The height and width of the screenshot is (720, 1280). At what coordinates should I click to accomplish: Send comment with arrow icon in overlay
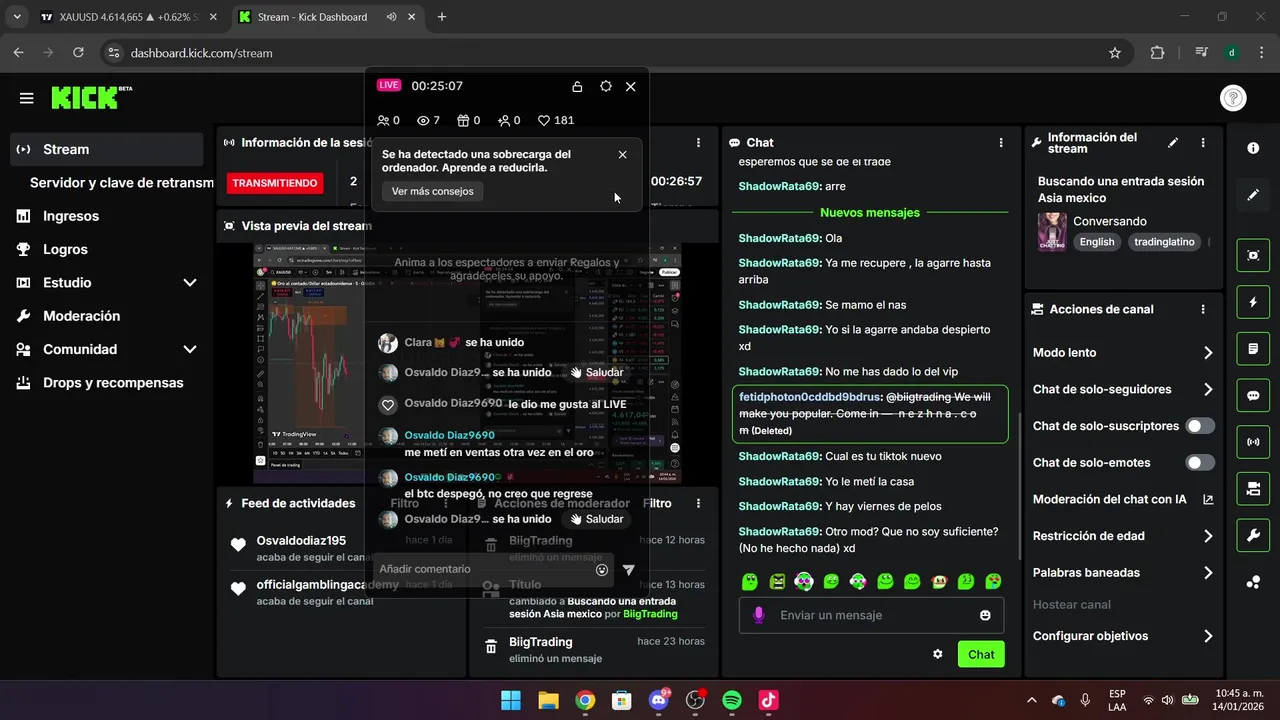point(628,570)
